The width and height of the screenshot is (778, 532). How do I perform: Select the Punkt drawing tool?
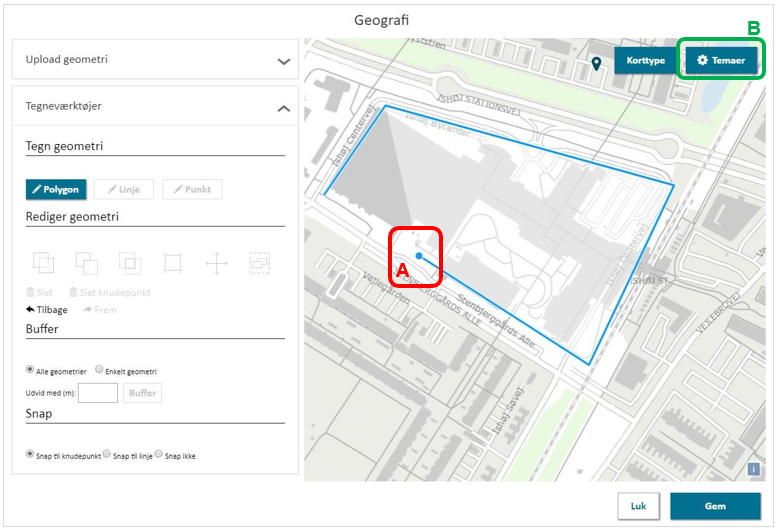point(193,189)
